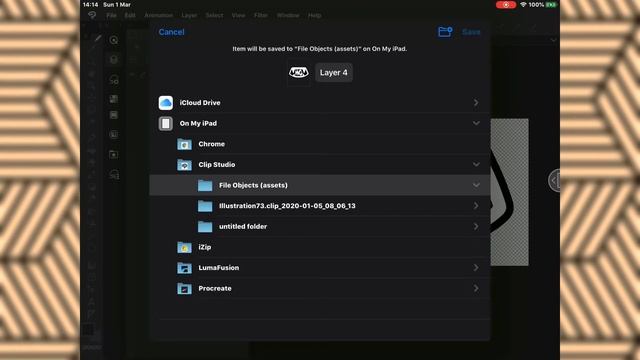The height and width of the screenshot is (360, 640).
Task: Click the Illustration73.clip folder icon
Action: (205, 206)
